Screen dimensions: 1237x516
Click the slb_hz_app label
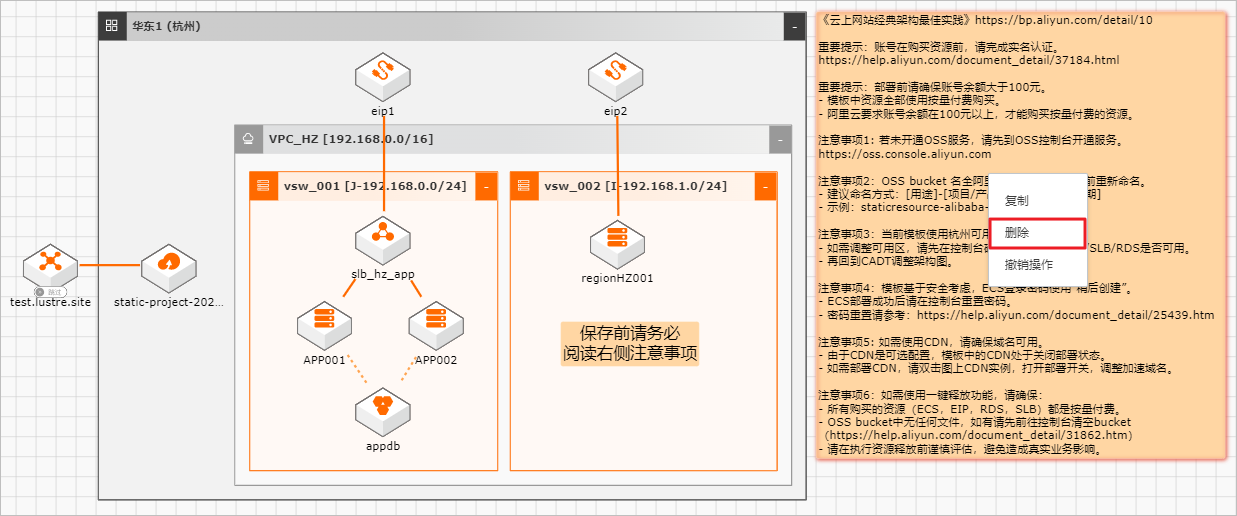click(x=383, y=274)
